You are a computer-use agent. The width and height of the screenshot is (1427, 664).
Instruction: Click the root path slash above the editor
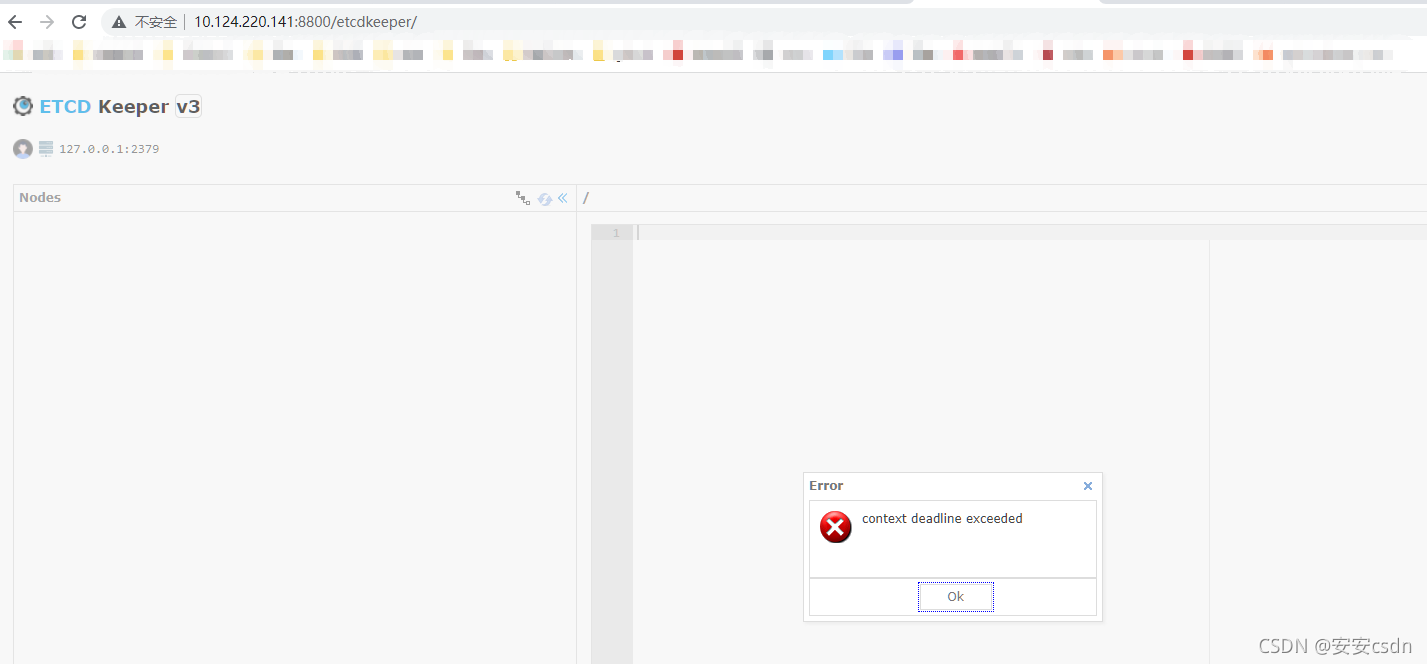(585, 197)
